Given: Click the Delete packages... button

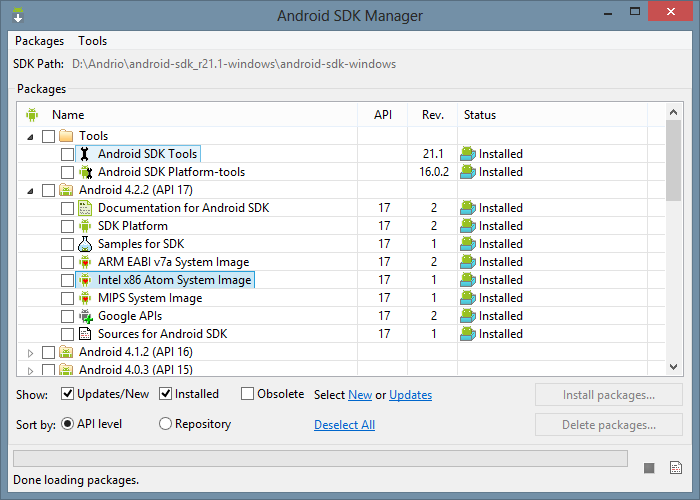Looking at the screenshot, I should click(x=608, y=425).
